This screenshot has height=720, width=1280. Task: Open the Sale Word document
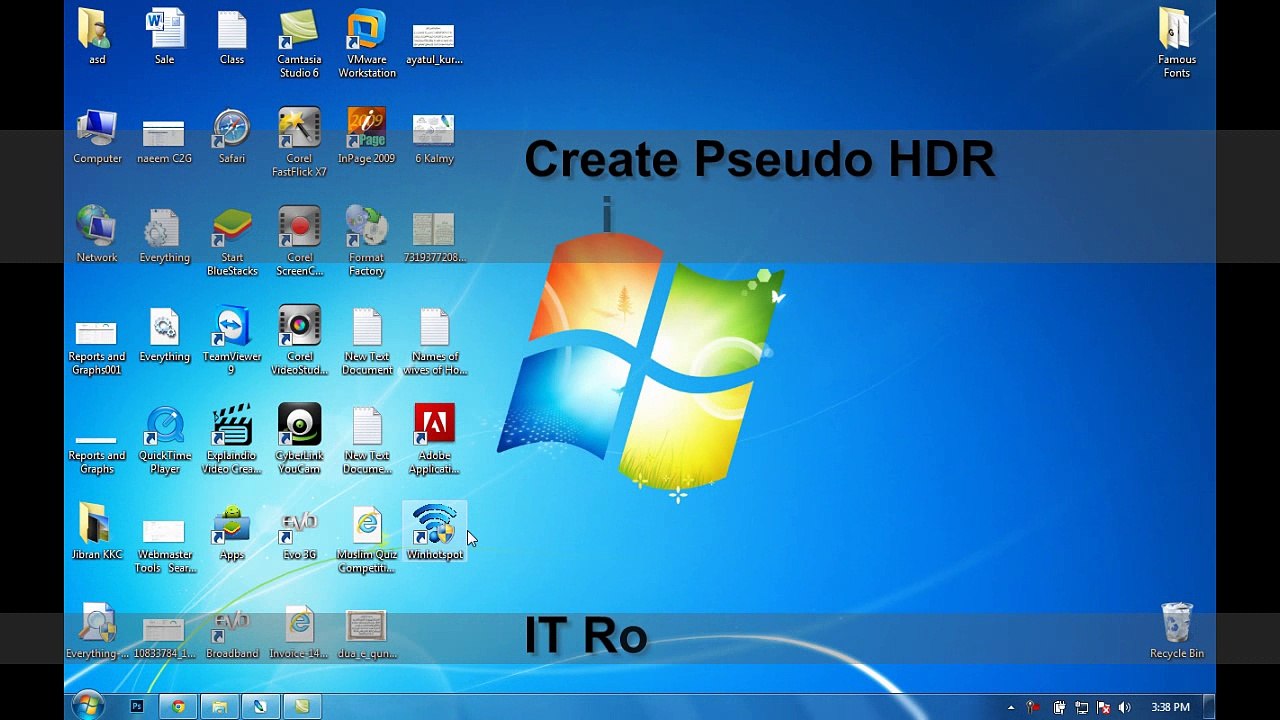165,37
